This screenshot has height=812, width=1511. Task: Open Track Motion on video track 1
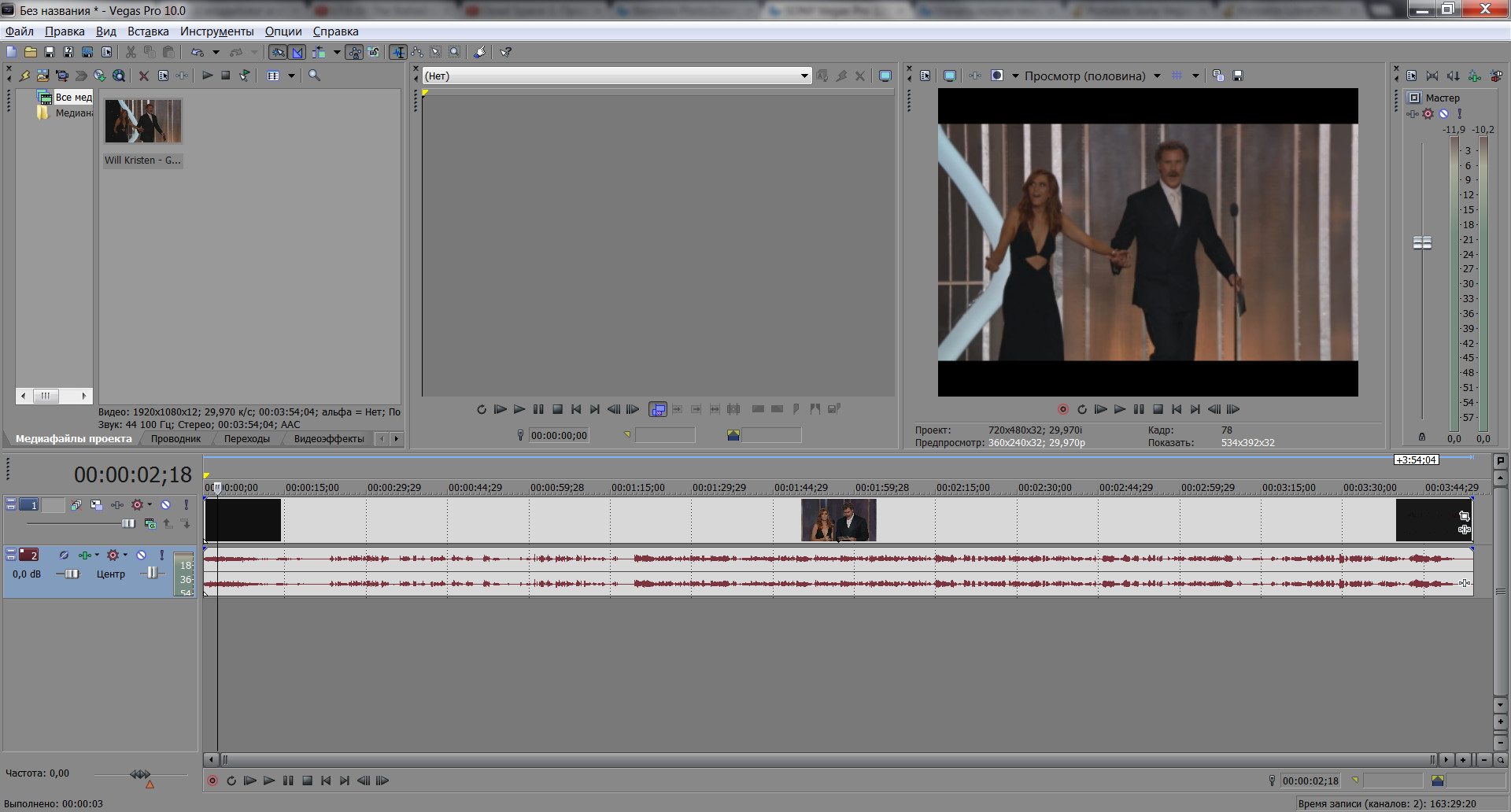click(97, 505)
